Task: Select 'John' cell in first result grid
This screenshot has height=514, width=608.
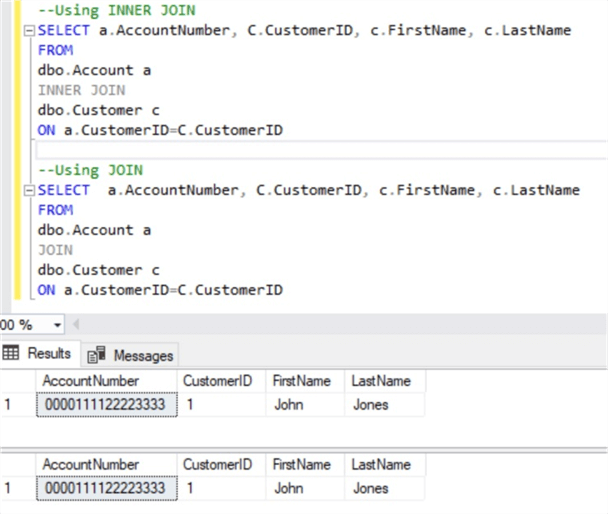Action: tap(305, 405)
